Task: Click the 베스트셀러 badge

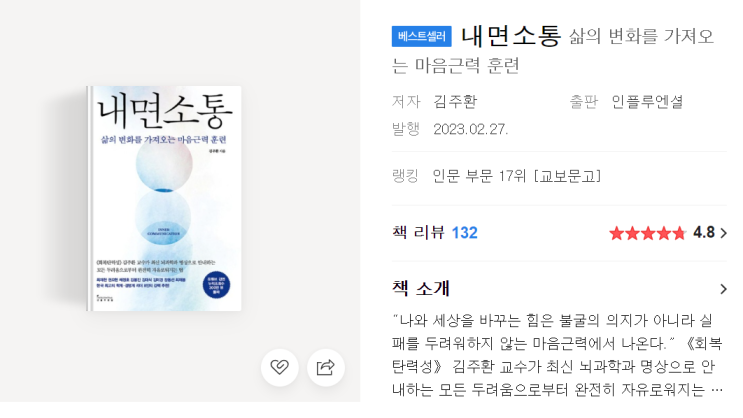Action: (421, 36)
